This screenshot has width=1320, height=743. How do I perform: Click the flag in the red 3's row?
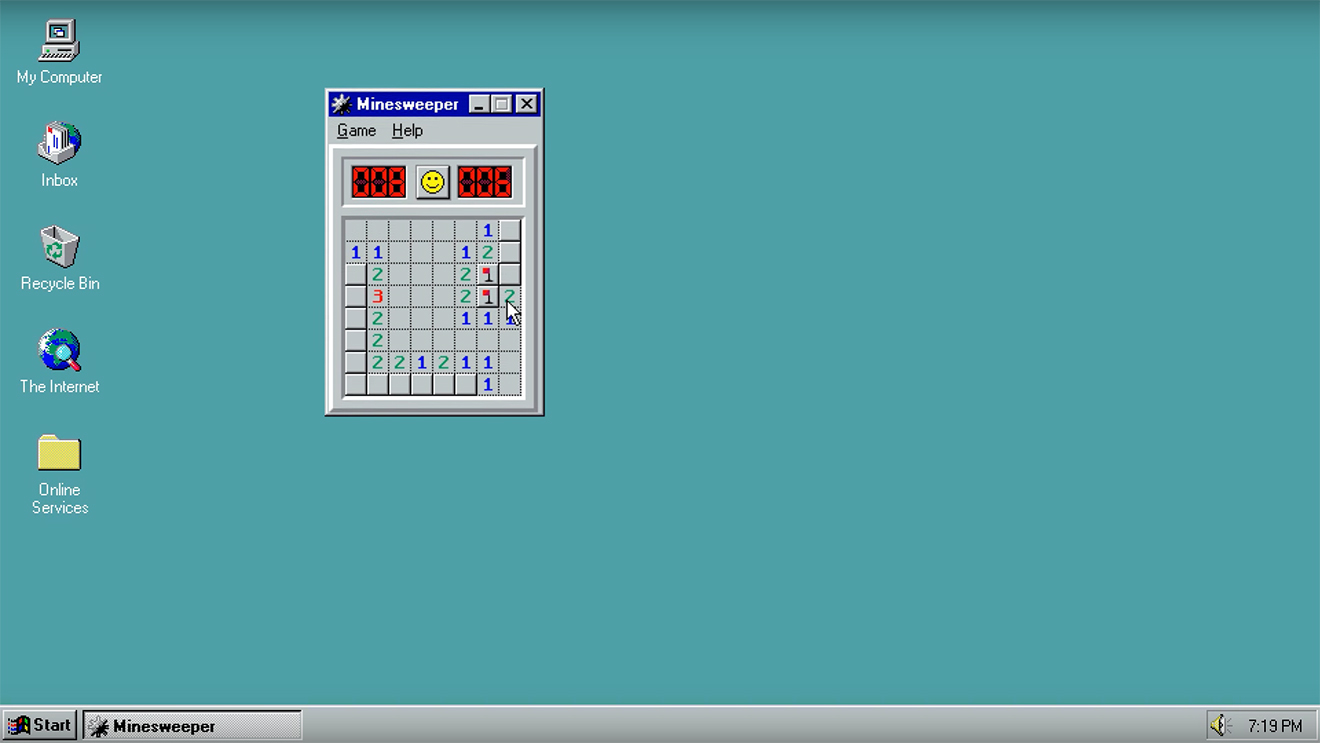click(487, 296)
